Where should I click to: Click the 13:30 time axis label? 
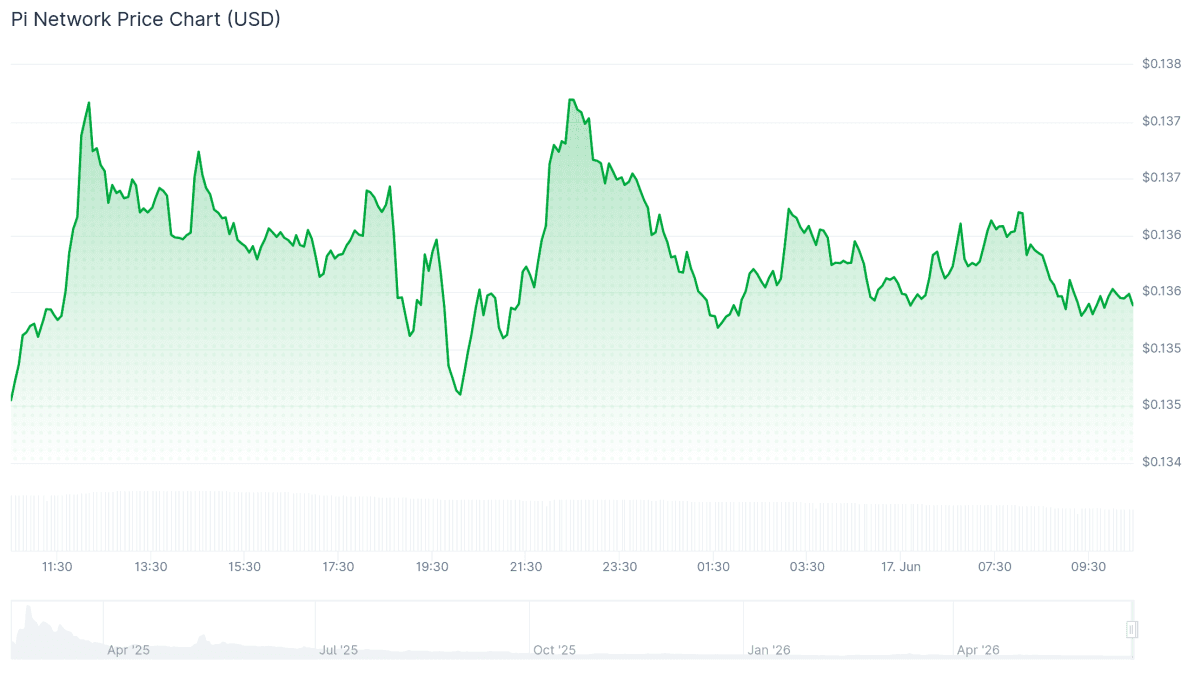click(x=151, y=567)
